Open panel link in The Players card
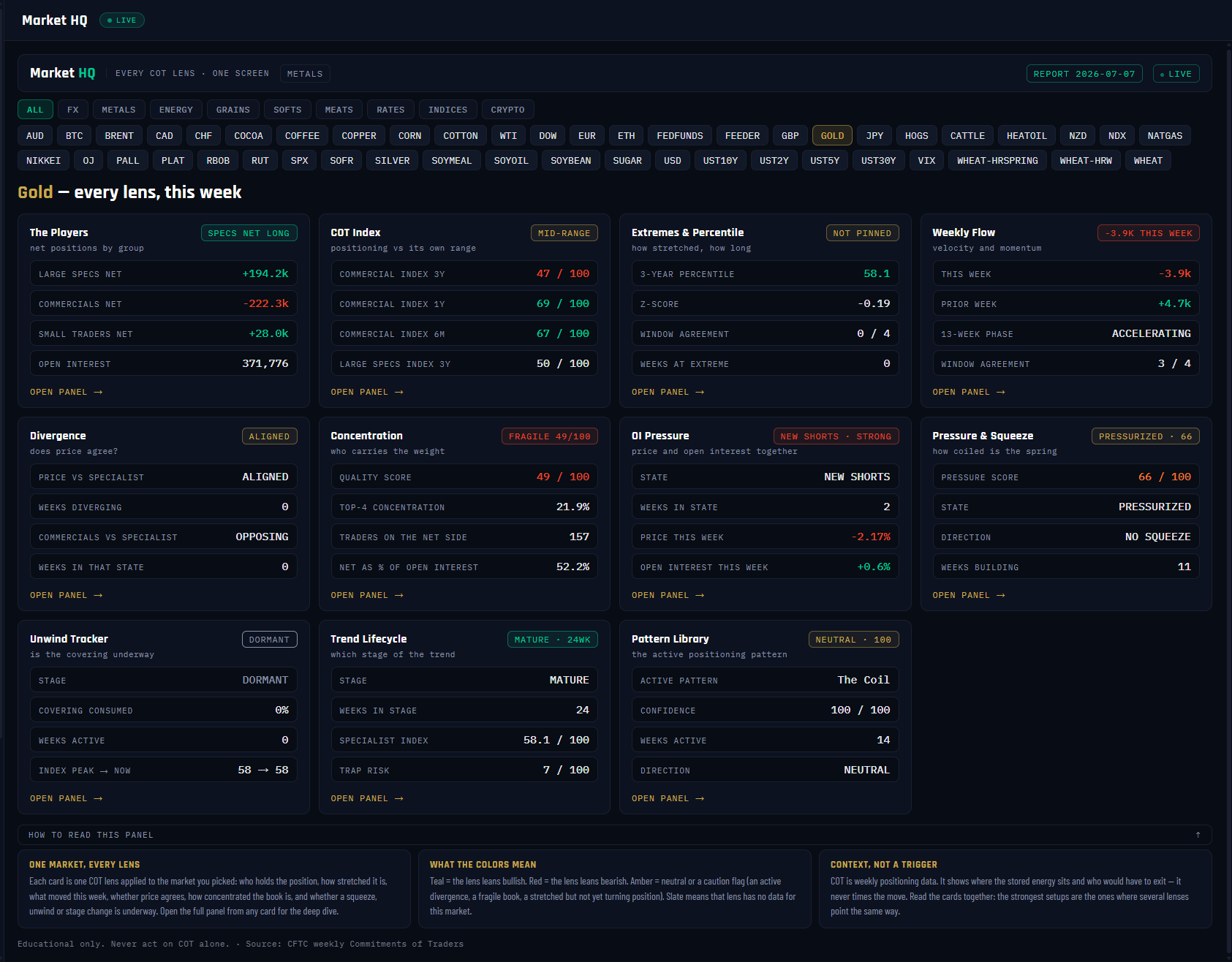Image resolution: width=1232 pixels, height=962 pixels. [x=67, y=393]
